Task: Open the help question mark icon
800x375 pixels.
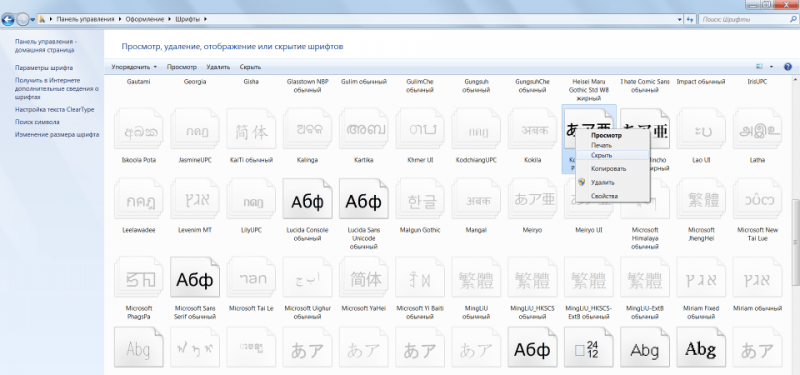Action: [788, 67]
